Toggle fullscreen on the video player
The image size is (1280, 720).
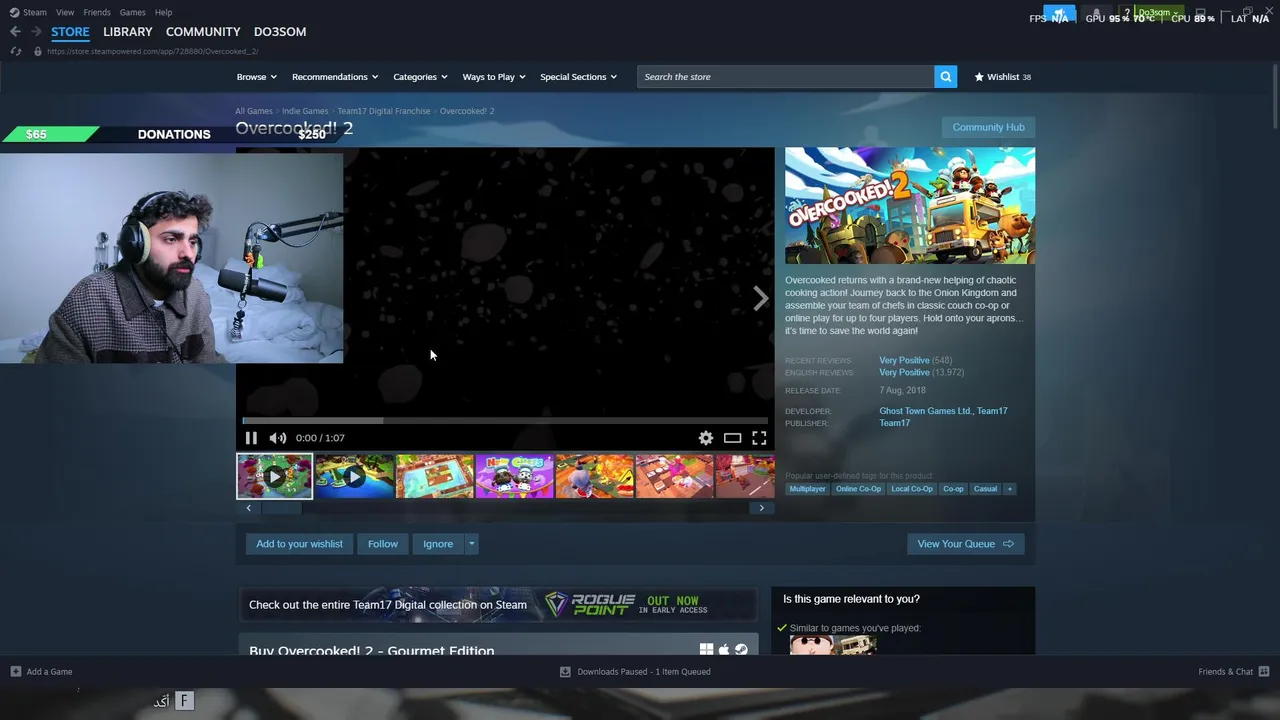tap(759, 438)
